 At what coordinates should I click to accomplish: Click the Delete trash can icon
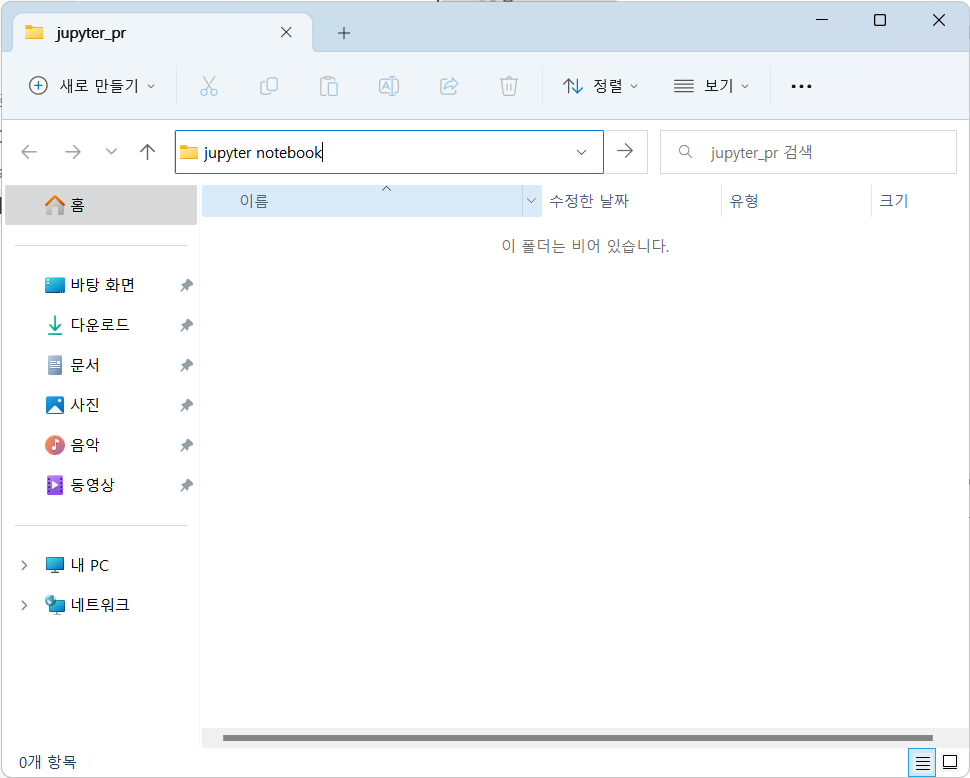coord(509,86)
